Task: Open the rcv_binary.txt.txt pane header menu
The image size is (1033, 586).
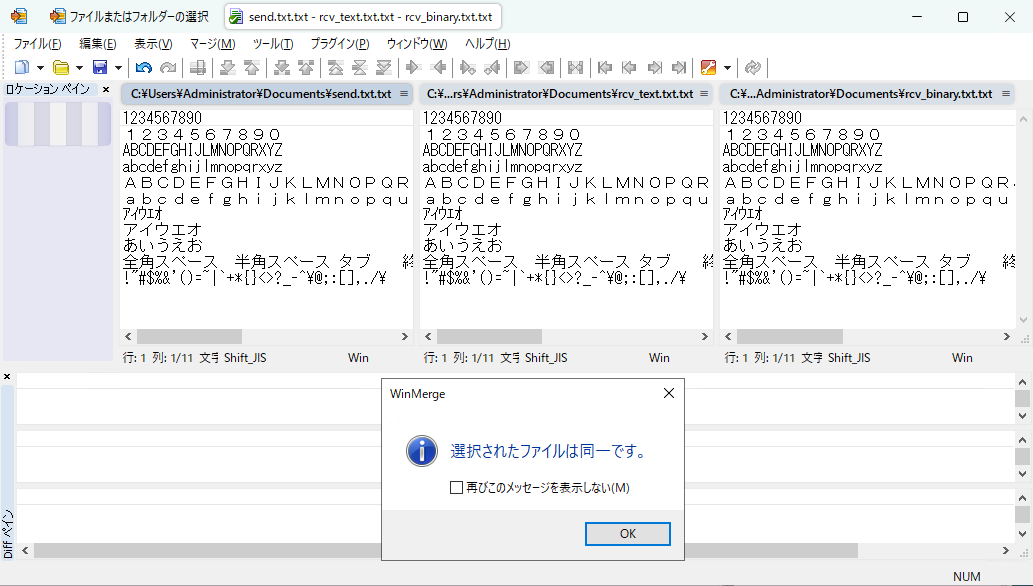Action: tap(1006, 94)
